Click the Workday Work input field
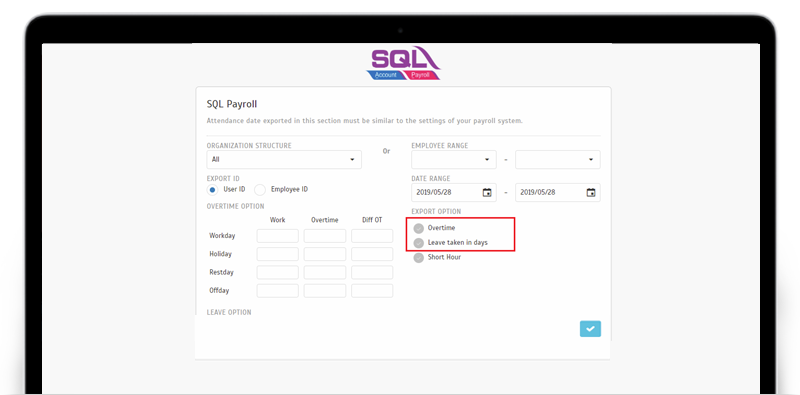Image resolution: width=800 pixels, height=395 pixels. pyautogui.click(x=278, y=236)
